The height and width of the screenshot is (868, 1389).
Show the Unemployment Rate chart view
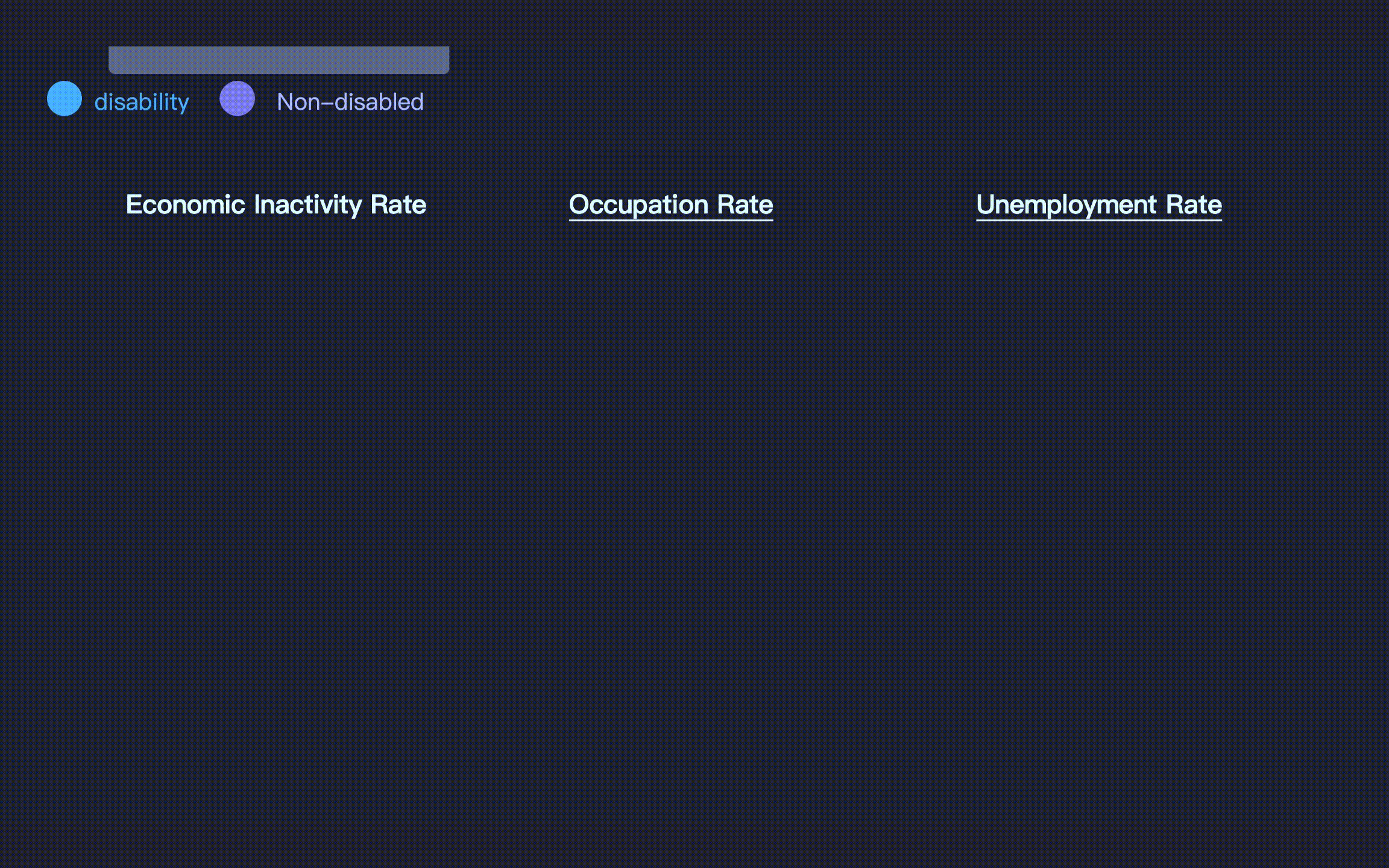1098,205
